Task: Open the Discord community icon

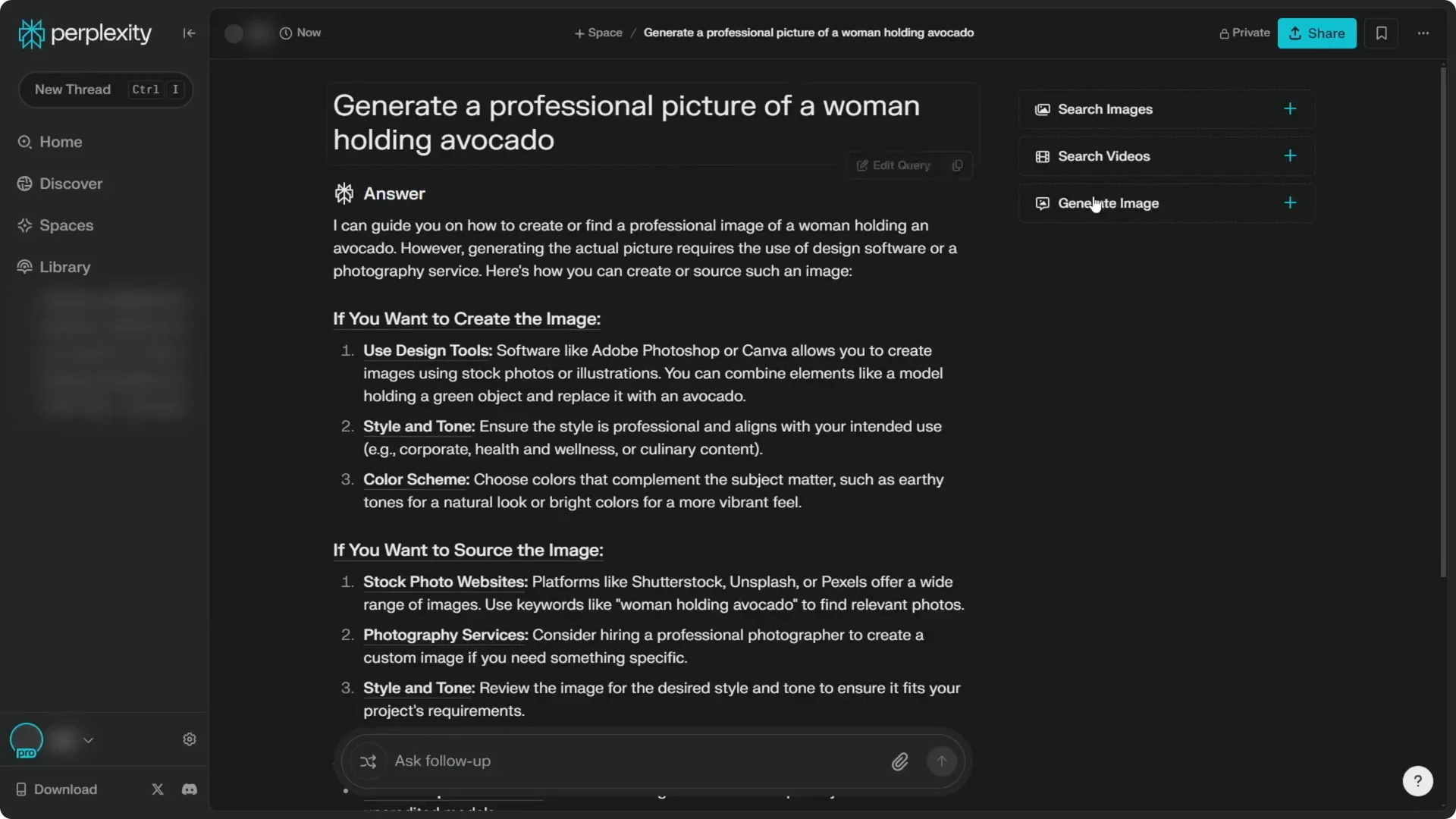Action: tap(189, 789)
